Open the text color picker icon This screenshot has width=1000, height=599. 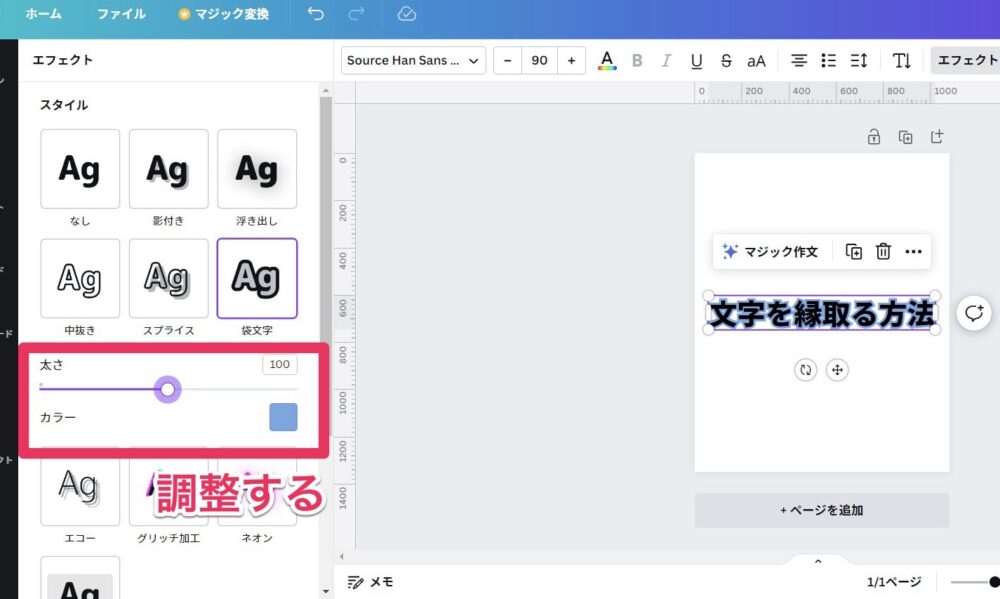coord(607,60)
